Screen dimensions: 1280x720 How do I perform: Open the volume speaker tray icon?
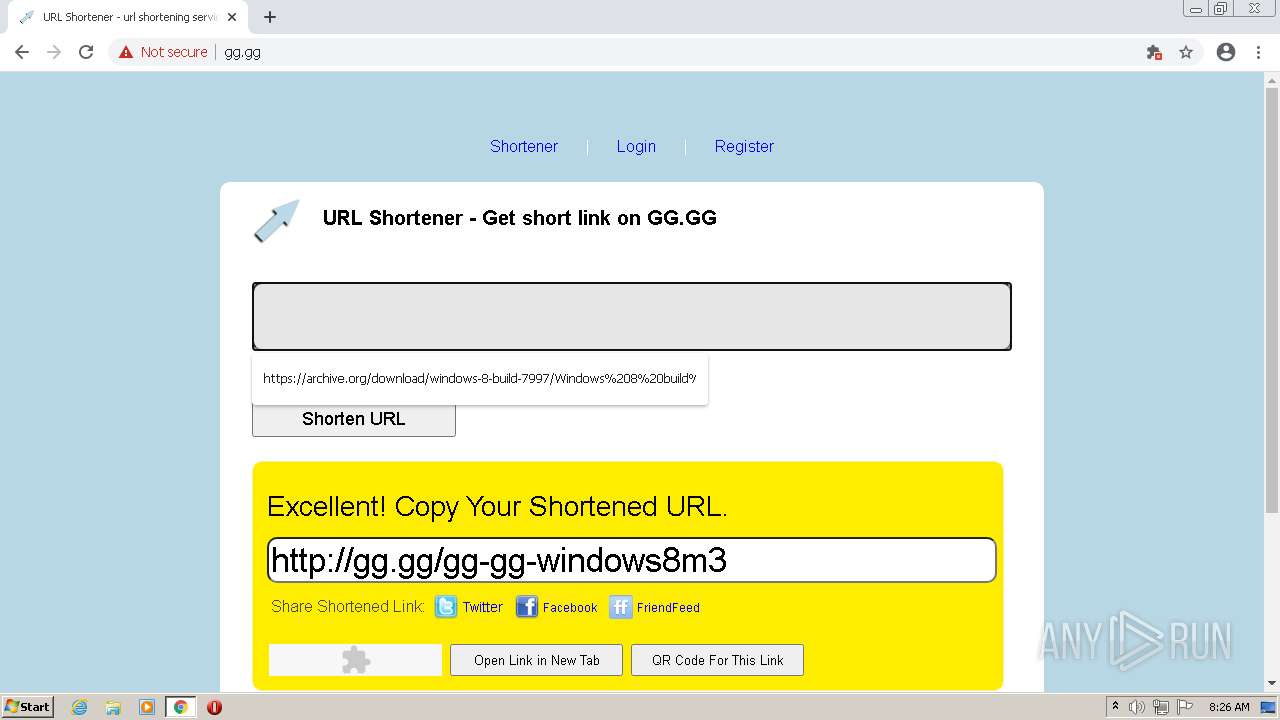coord(1137,707)
